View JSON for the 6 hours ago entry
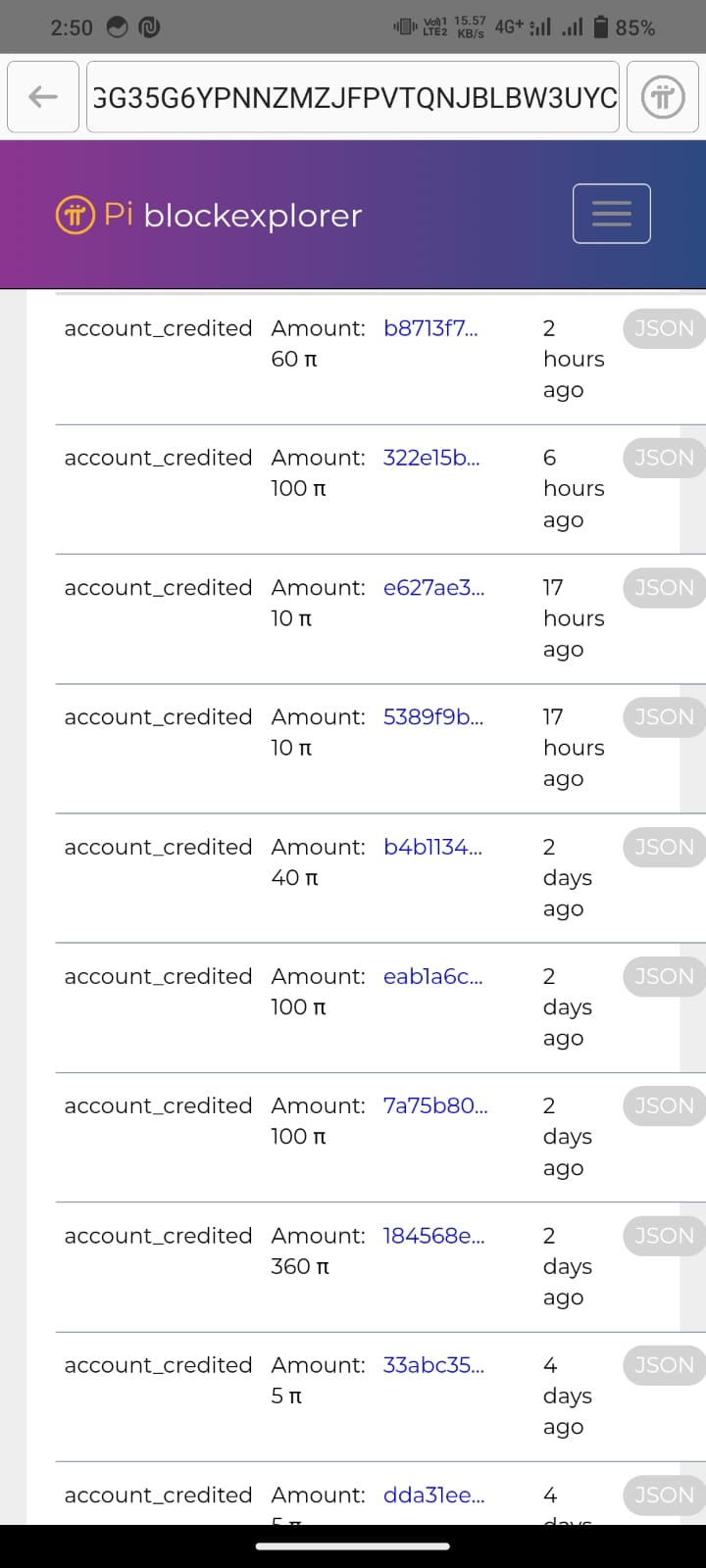This screenshot has width=706, height=1568. [x=664, y=458]
